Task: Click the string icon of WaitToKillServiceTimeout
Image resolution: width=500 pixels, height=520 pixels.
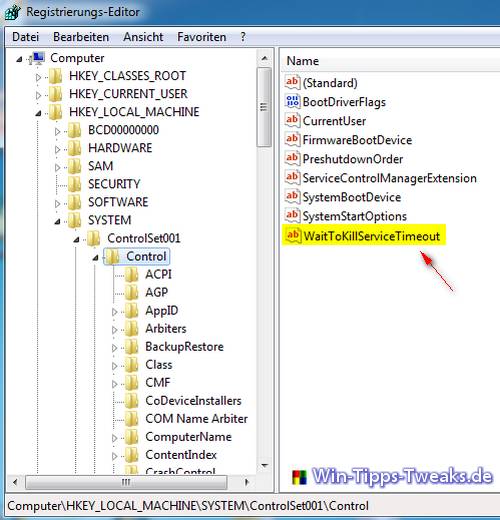Action: tap(293, 236)
